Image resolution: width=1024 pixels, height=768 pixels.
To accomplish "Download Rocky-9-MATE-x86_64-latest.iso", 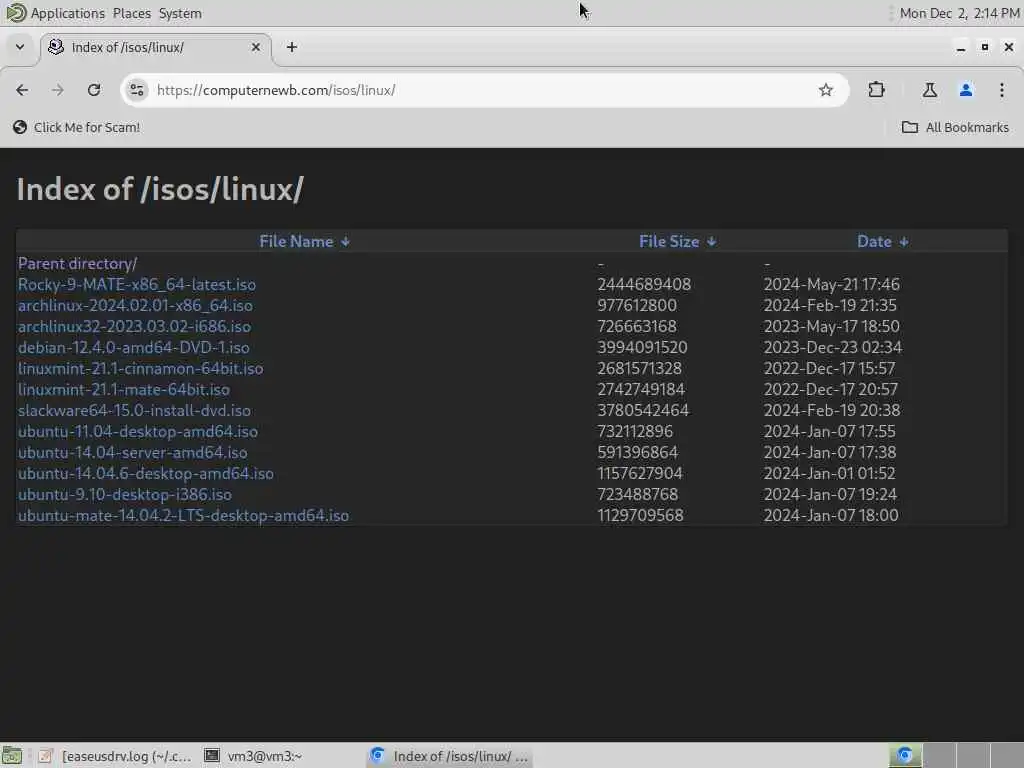I will 136,285.
